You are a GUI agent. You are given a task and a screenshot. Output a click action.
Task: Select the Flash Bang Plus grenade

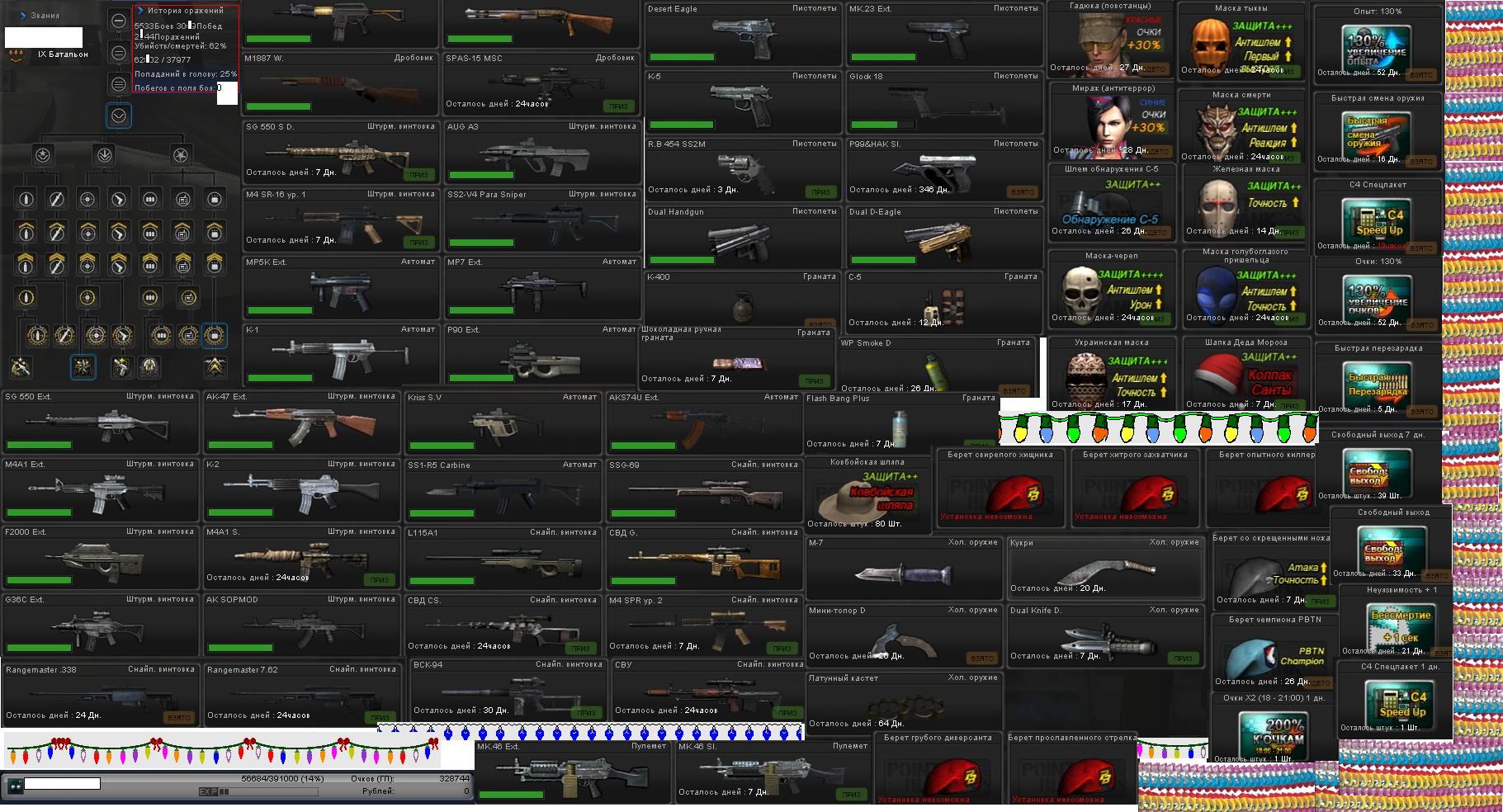click(901, 422)
